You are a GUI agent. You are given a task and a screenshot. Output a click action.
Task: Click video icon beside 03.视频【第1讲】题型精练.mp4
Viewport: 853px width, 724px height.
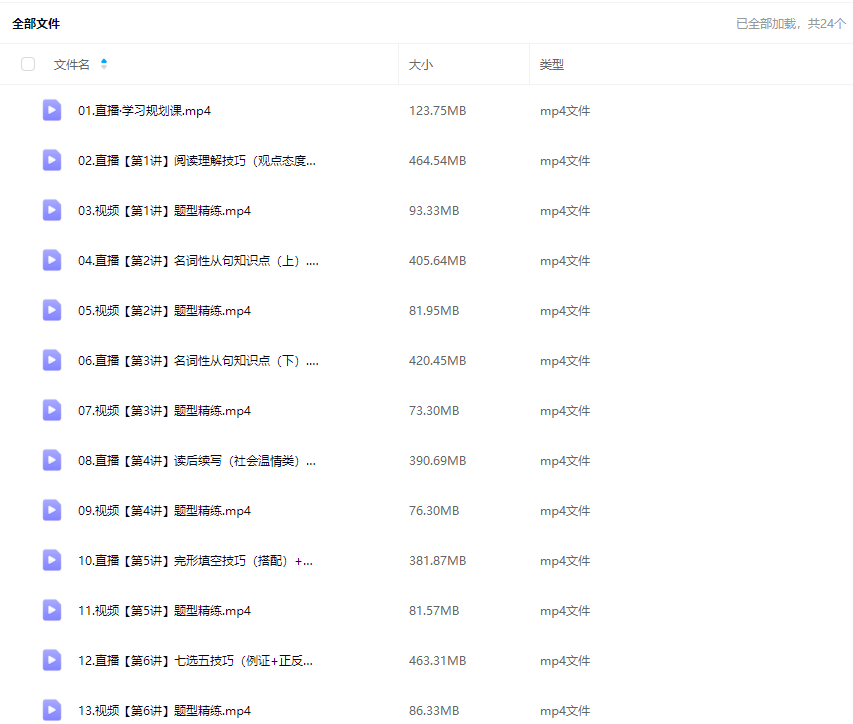coord(52,211)
